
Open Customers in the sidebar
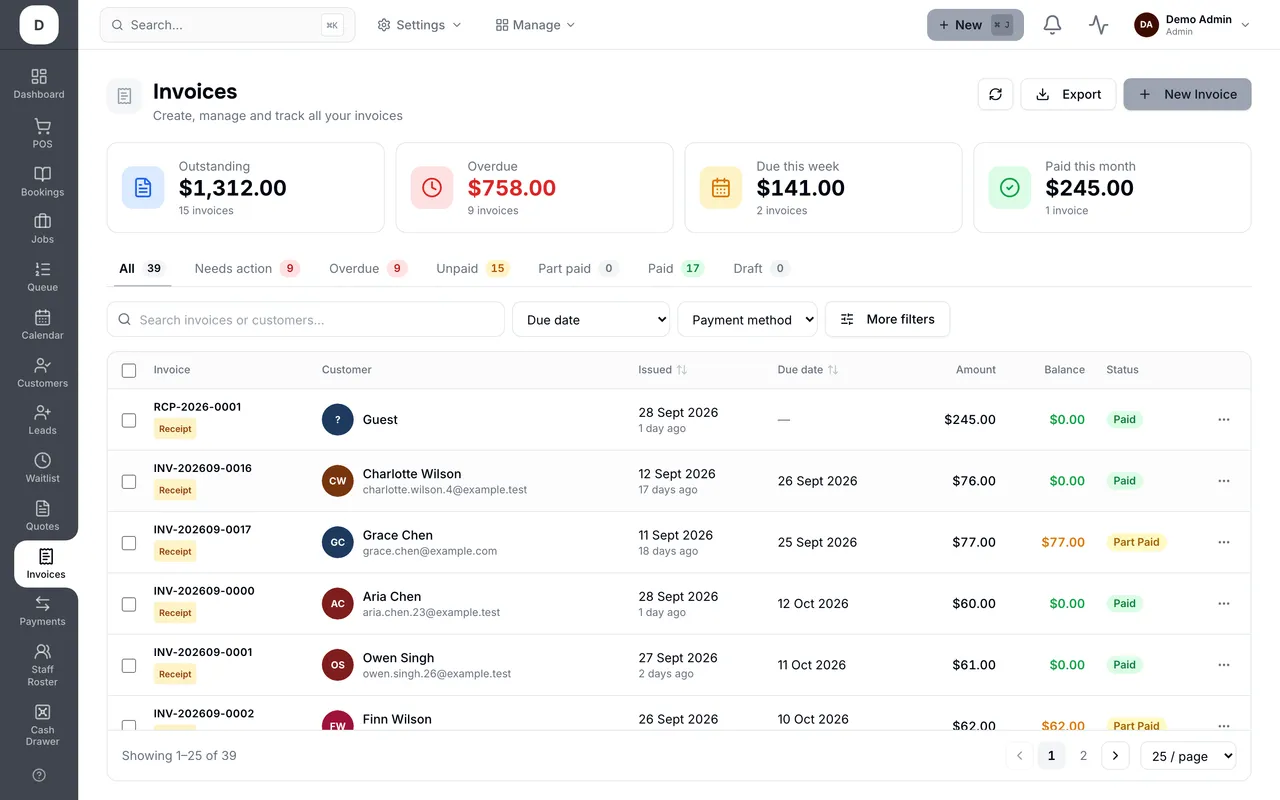tap(42, 372)
